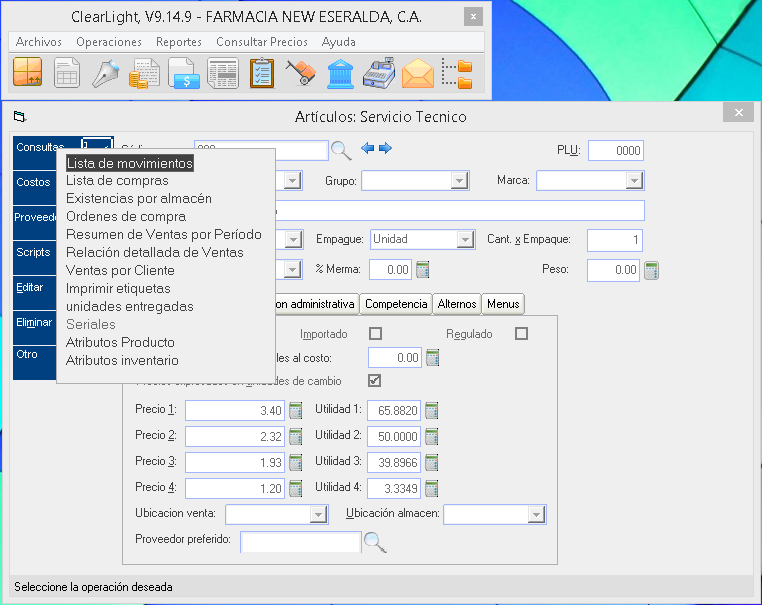Switch to the Alternos tab
Screen dimensions: 762x605
coord(457,304)
